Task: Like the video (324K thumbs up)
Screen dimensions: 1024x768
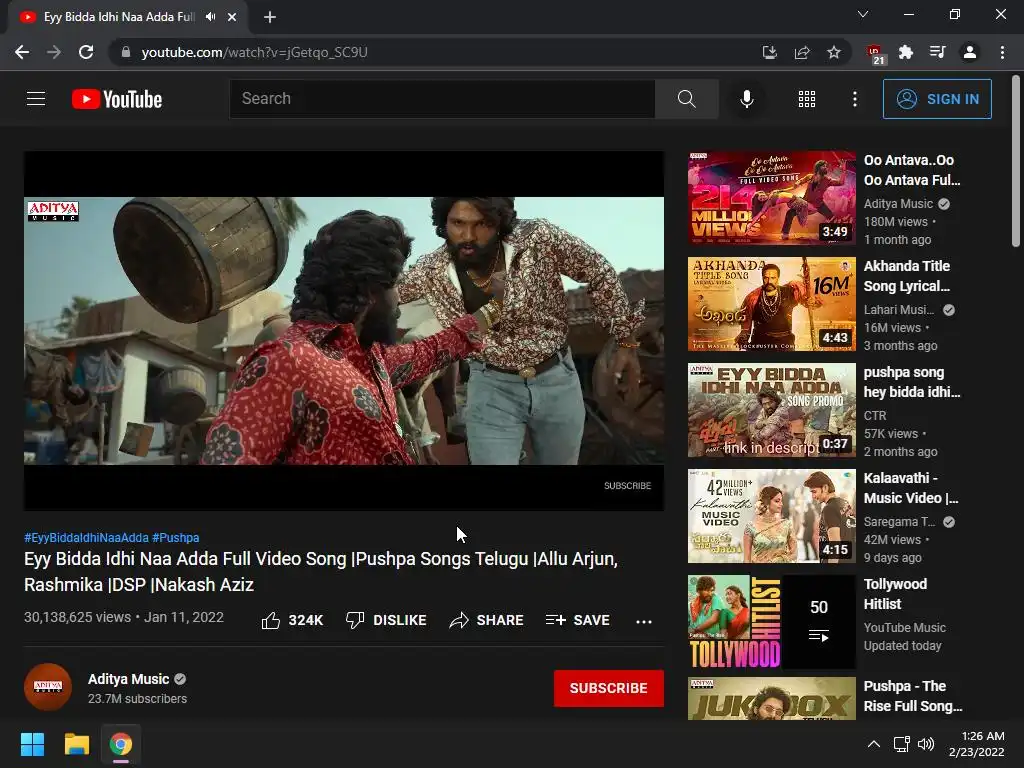Action: click(x=292, y=620)
